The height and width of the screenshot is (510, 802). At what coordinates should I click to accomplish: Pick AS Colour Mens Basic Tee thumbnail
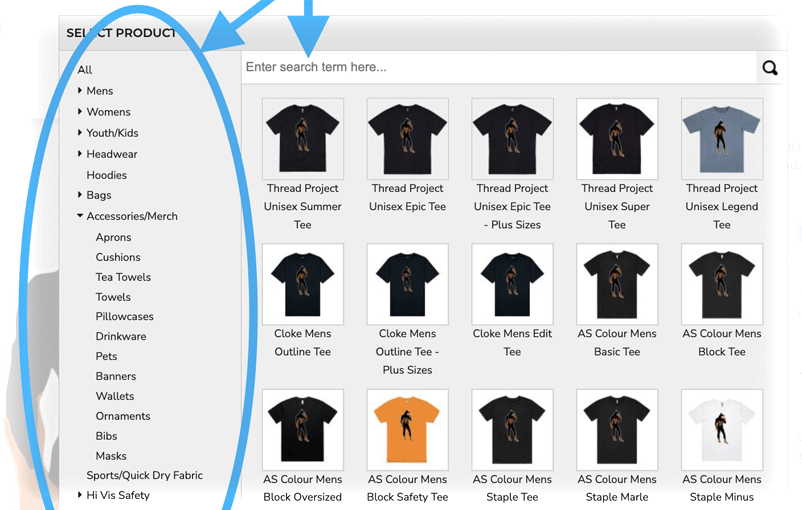[x=617, y=284]
